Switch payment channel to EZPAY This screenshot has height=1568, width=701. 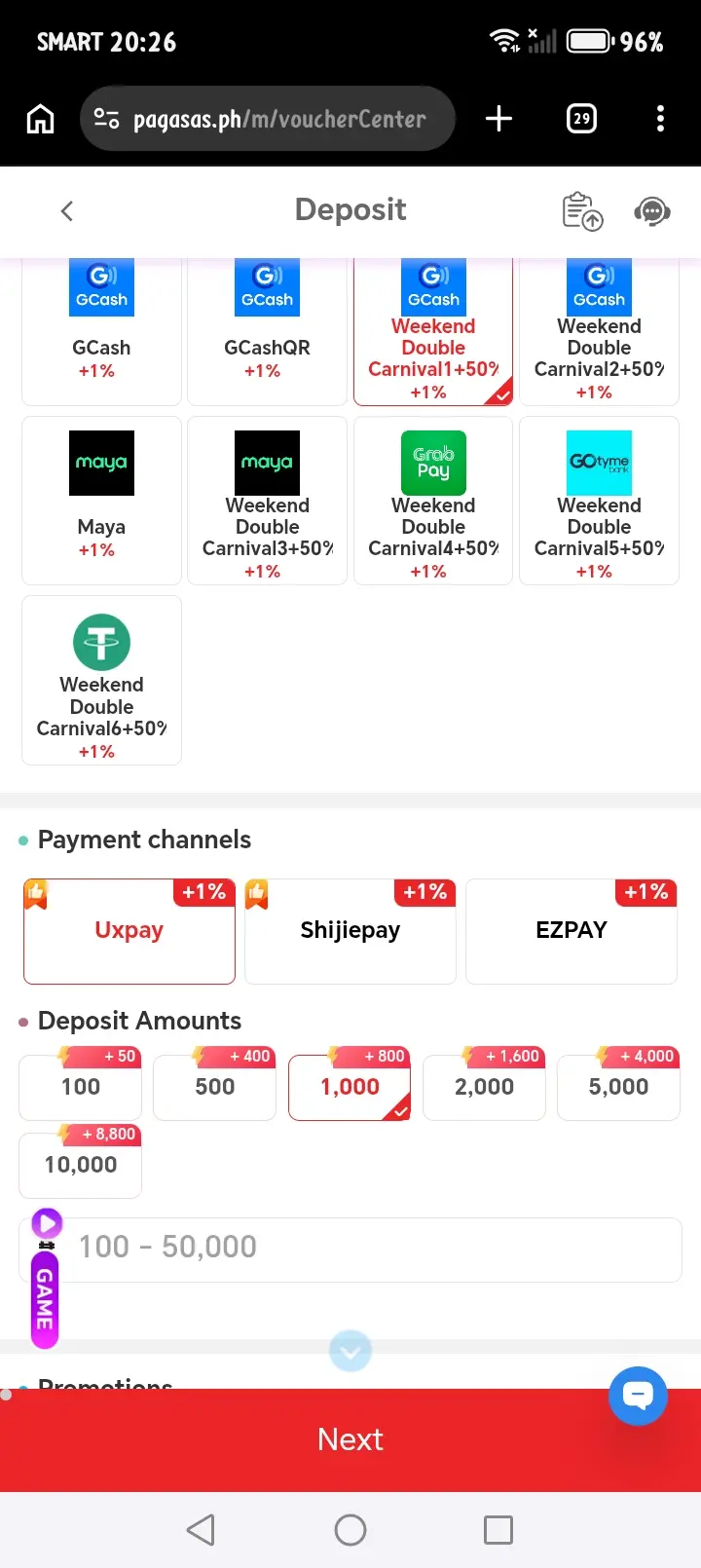pyautogui.click(x=572, y=931)
